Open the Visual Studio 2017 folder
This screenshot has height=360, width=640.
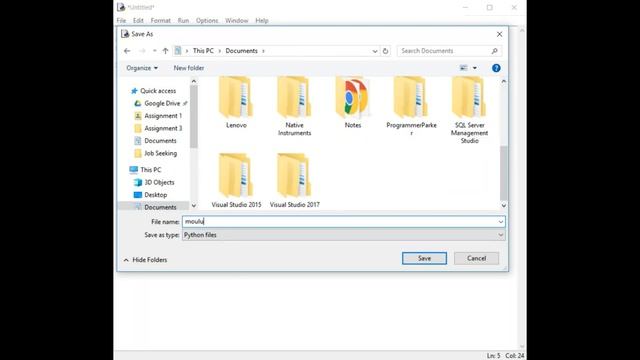[x=294, y=180]
